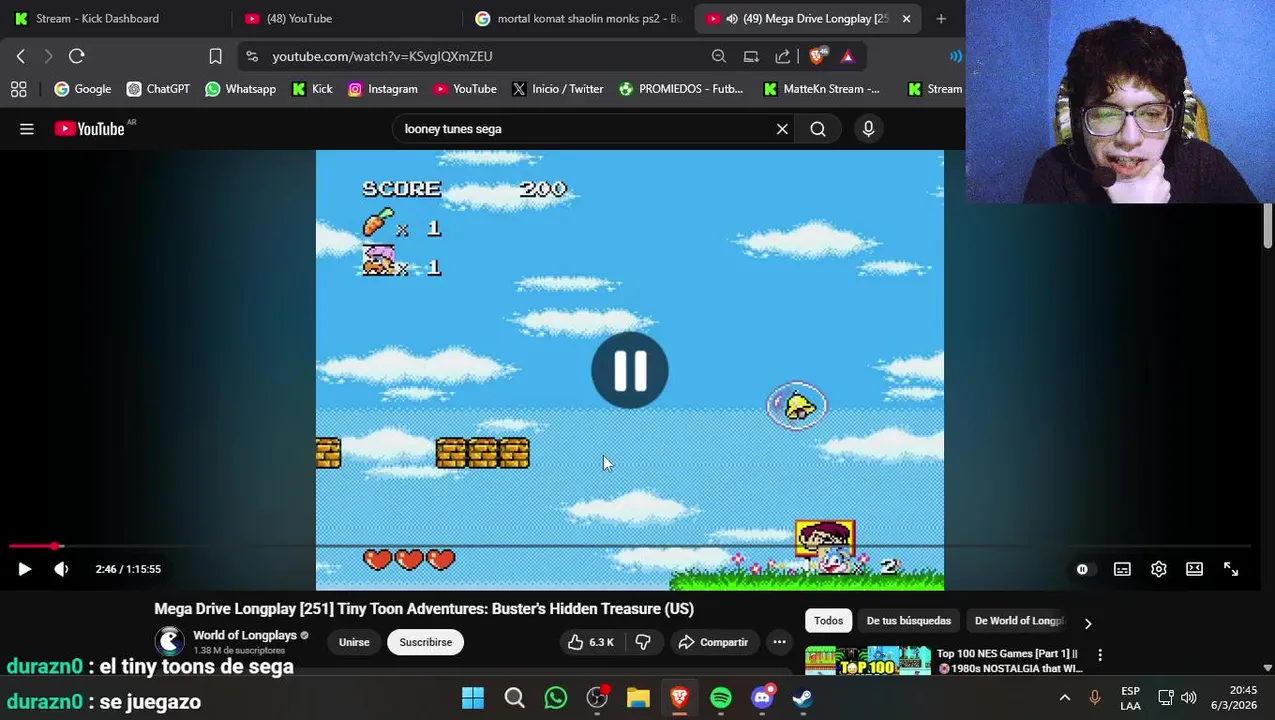This screenshot has height=720, width=1275.
Task: Open the video settings gear
Action: [x=1158, y=569]
